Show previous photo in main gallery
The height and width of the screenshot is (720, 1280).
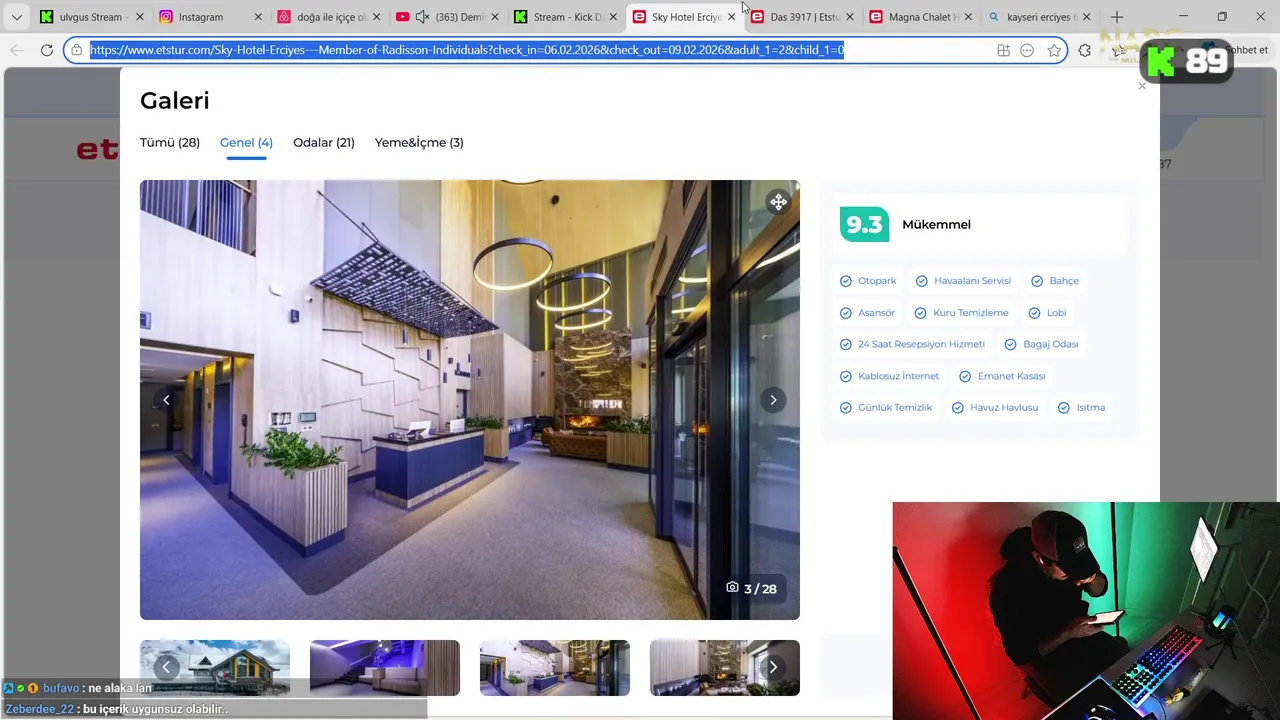(166, 400)
